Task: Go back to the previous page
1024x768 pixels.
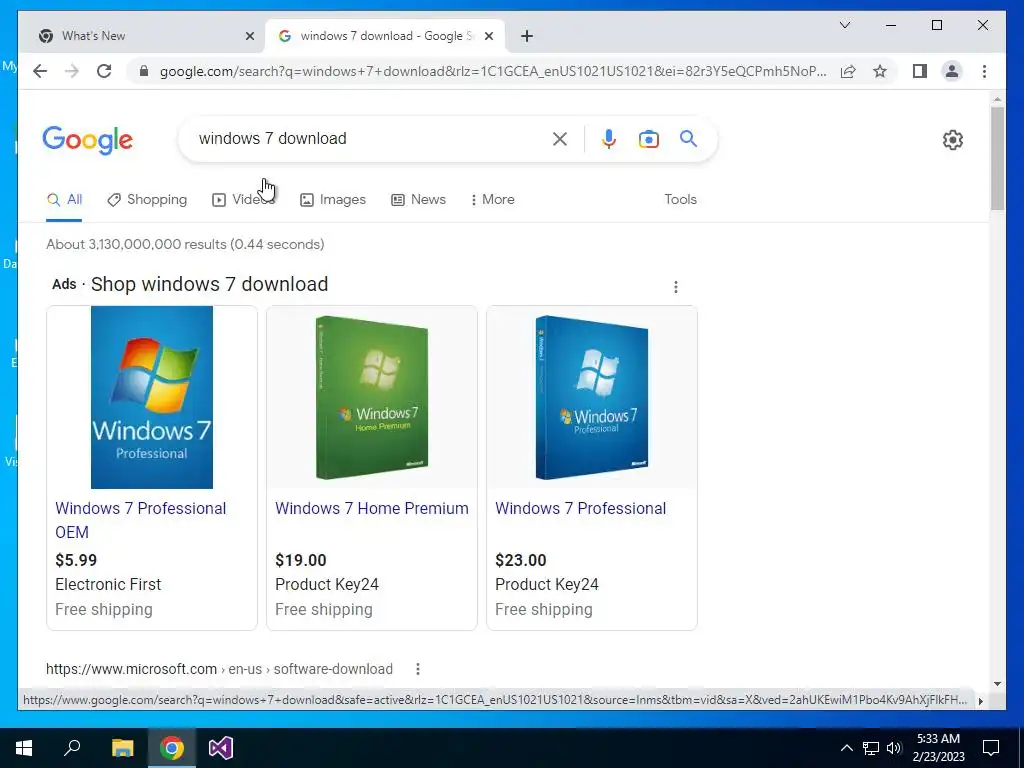Action: click(40, 71)
